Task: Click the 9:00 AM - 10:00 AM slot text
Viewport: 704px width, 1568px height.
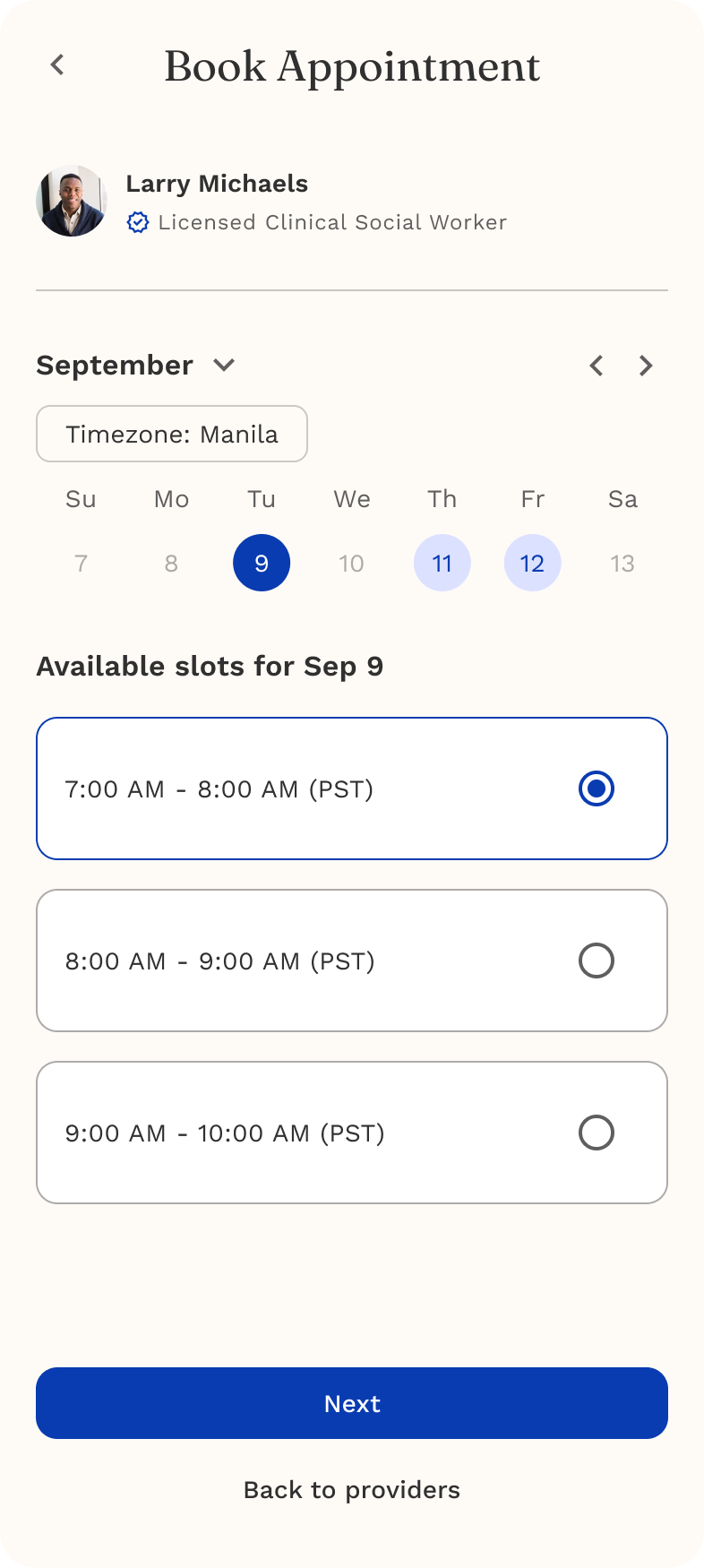Action: 225,1133
